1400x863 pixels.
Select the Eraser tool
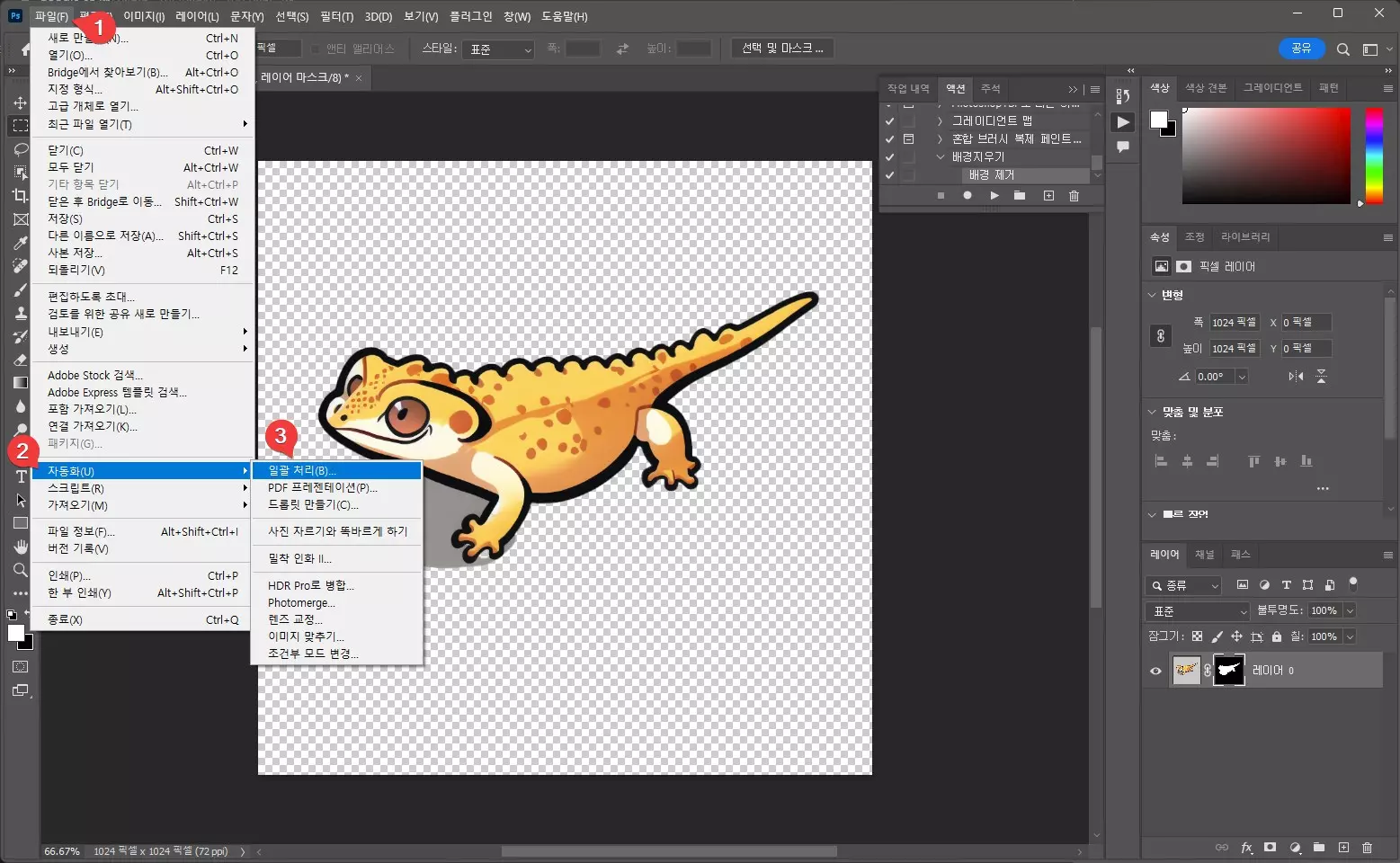coord(20,360)
